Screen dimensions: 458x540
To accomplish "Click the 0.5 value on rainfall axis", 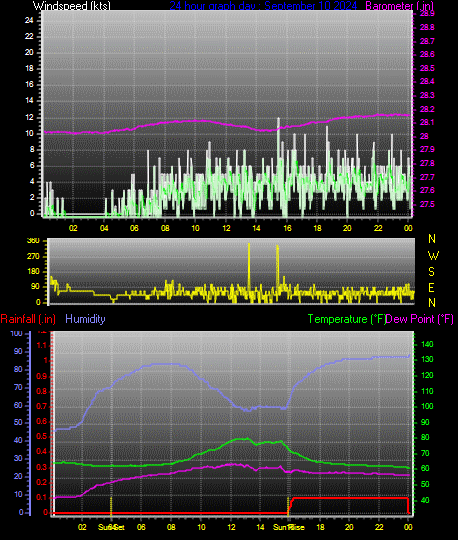I will click(41, 436).
